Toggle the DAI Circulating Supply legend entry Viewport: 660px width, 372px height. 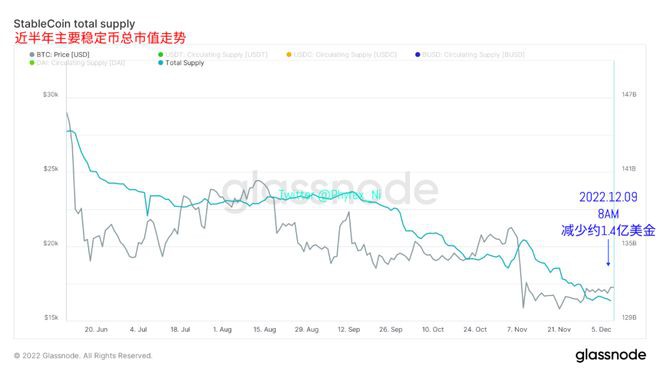(x=77, y=63)
